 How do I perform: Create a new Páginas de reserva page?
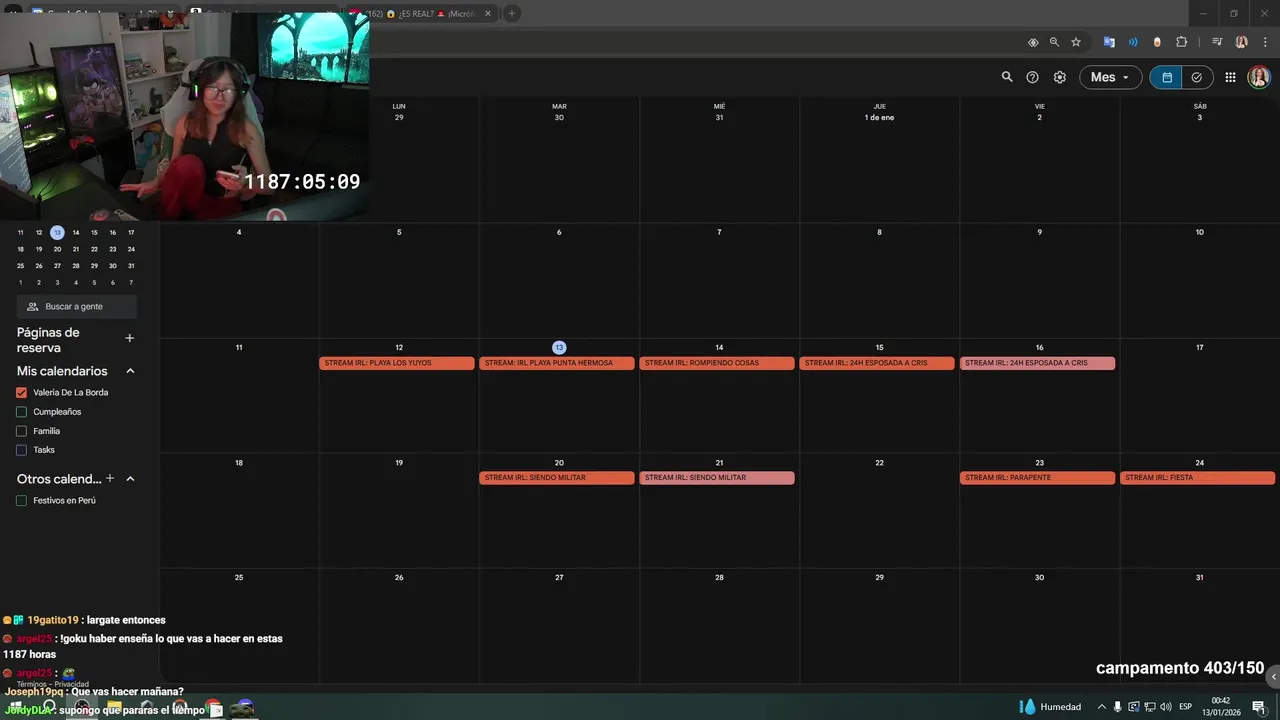(129, 338)
